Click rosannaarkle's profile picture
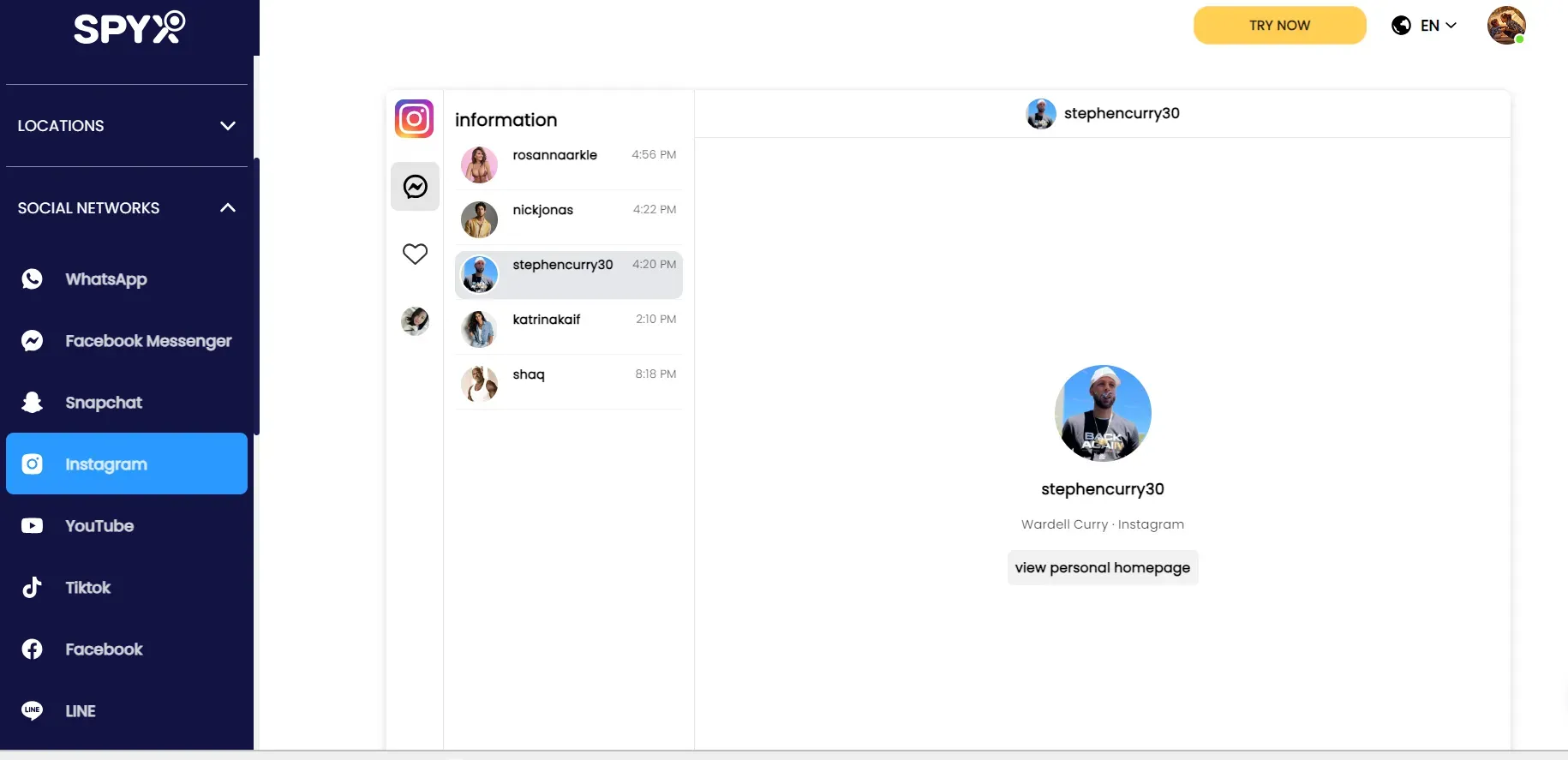This screenshot has height=760, width=1568. click(480, 165)
